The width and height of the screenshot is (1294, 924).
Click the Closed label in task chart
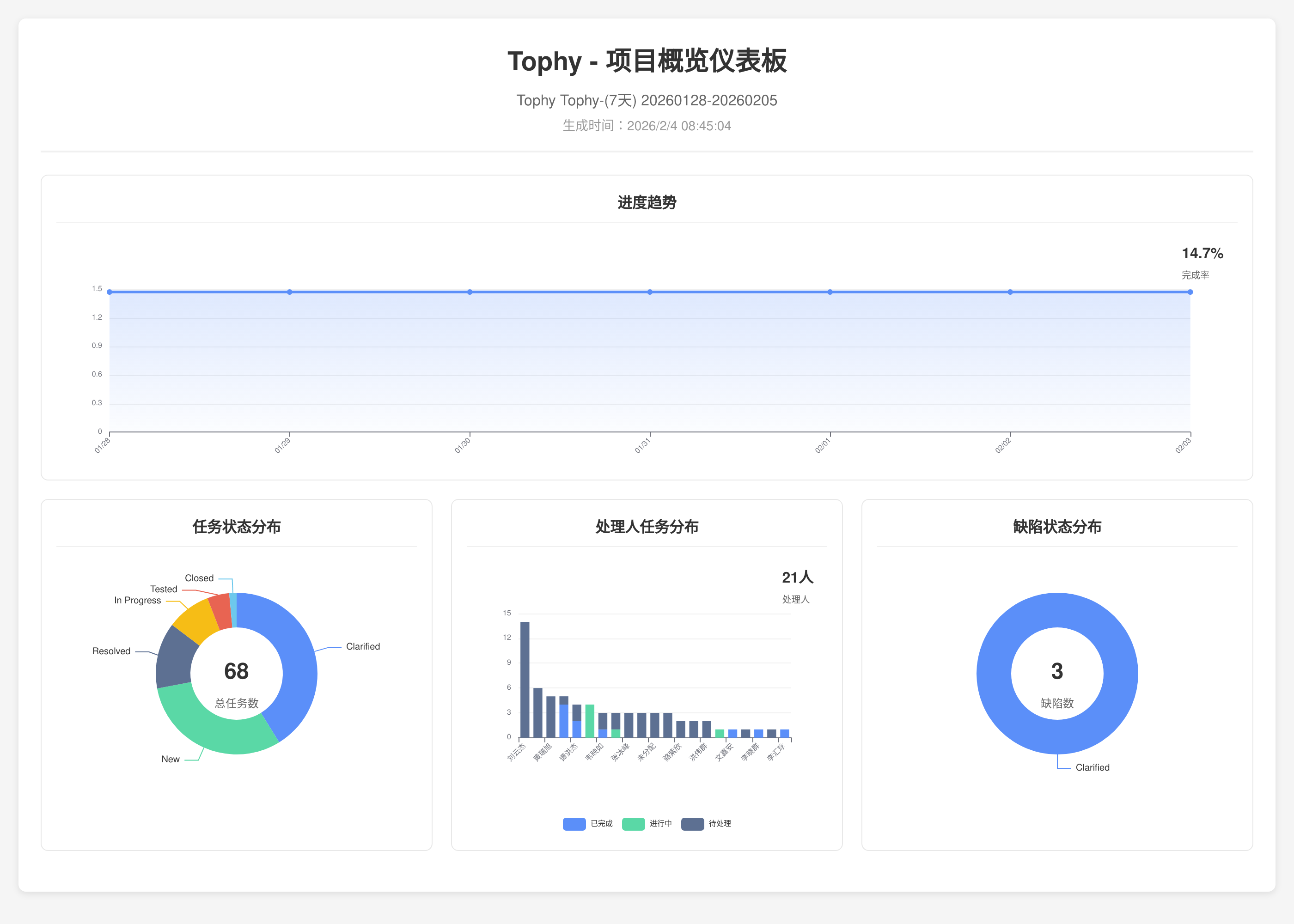coord(199,578)
